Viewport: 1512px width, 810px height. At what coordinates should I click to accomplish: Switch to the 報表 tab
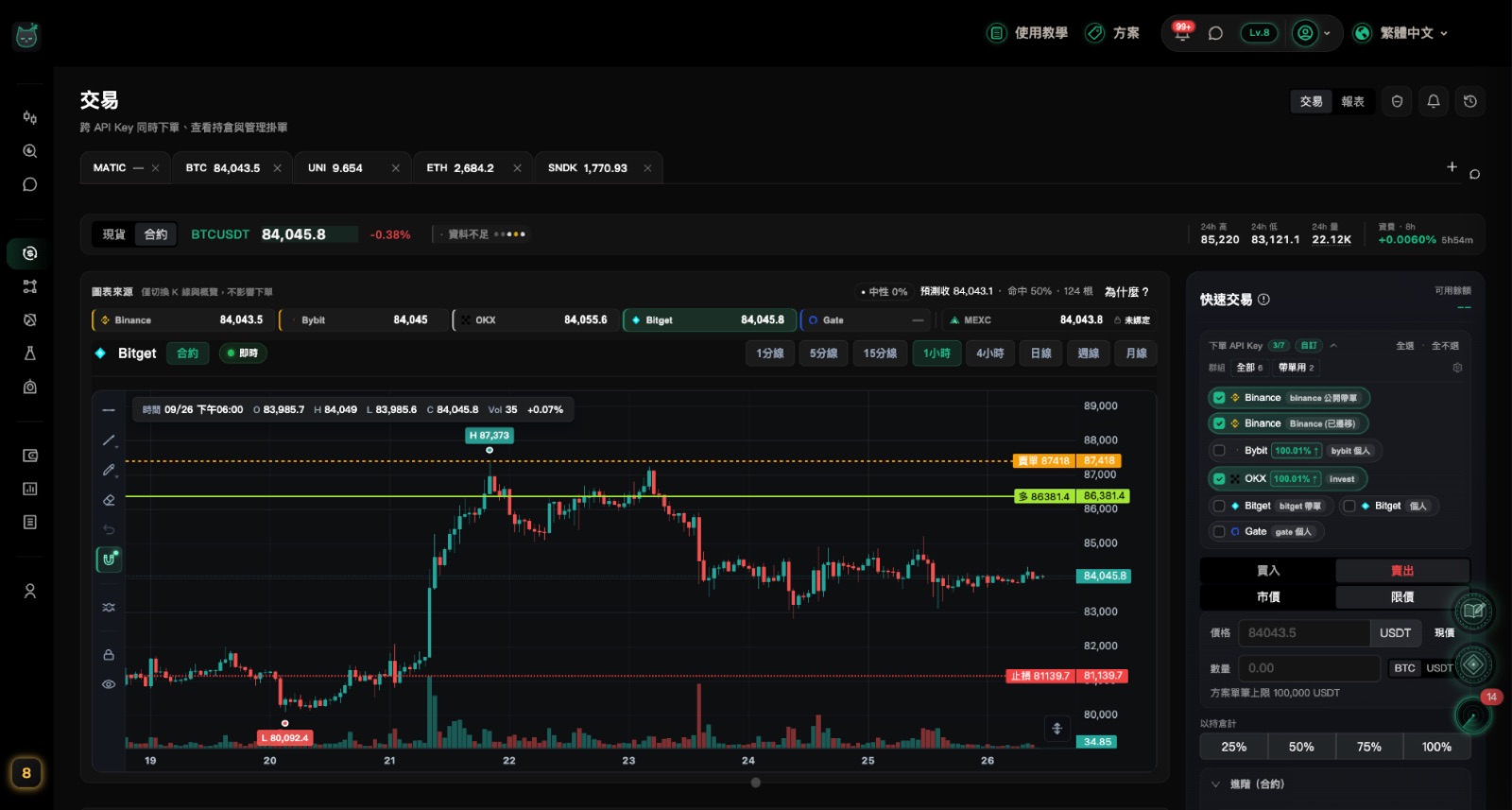pos(1352,101)
